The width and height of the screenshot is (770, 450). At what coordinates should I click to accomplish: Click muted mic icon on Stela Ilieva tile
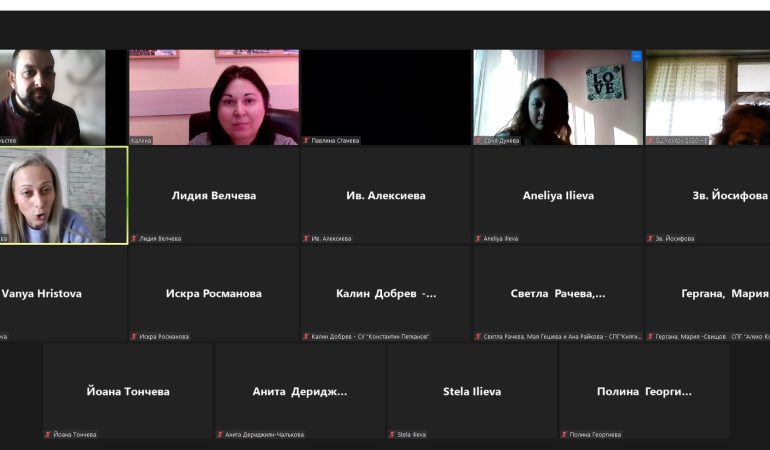point(392,435)
